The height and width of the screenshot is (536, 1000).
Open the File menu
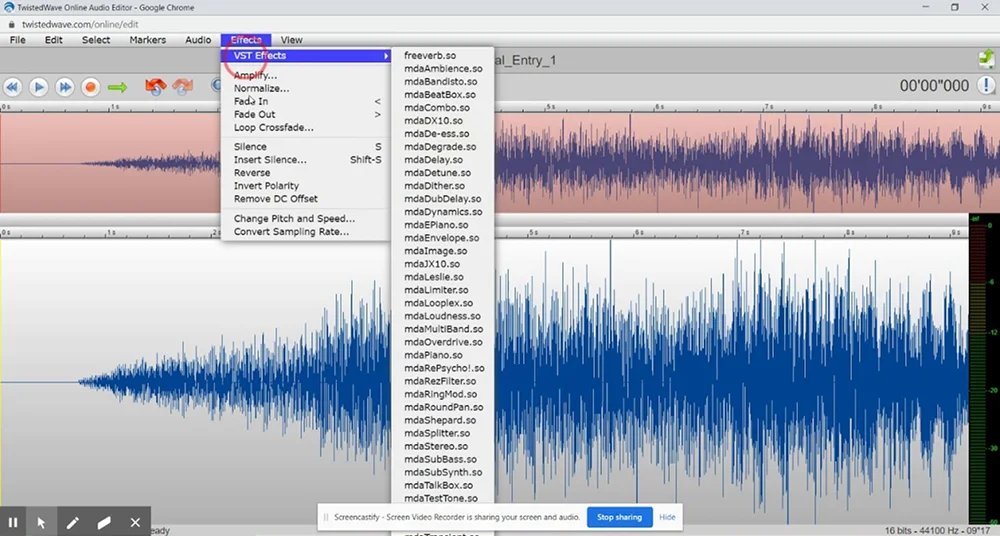tap(18, 40)
